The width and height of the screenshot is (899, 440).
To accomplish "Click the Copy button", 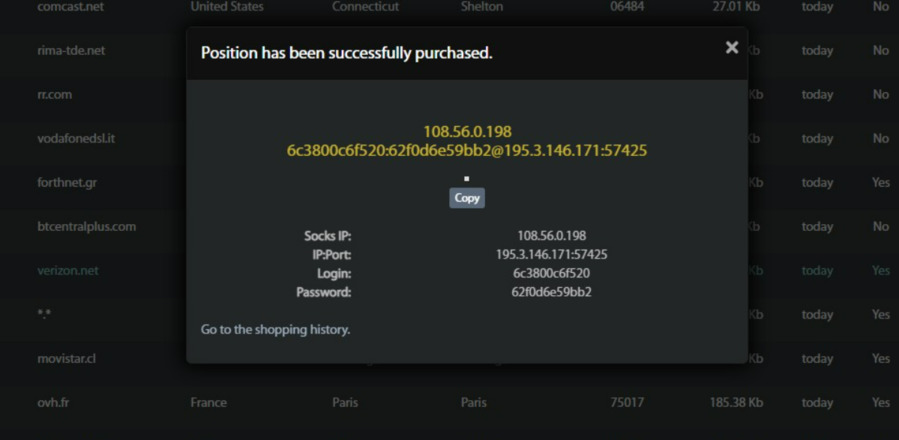I will [467, 198].
